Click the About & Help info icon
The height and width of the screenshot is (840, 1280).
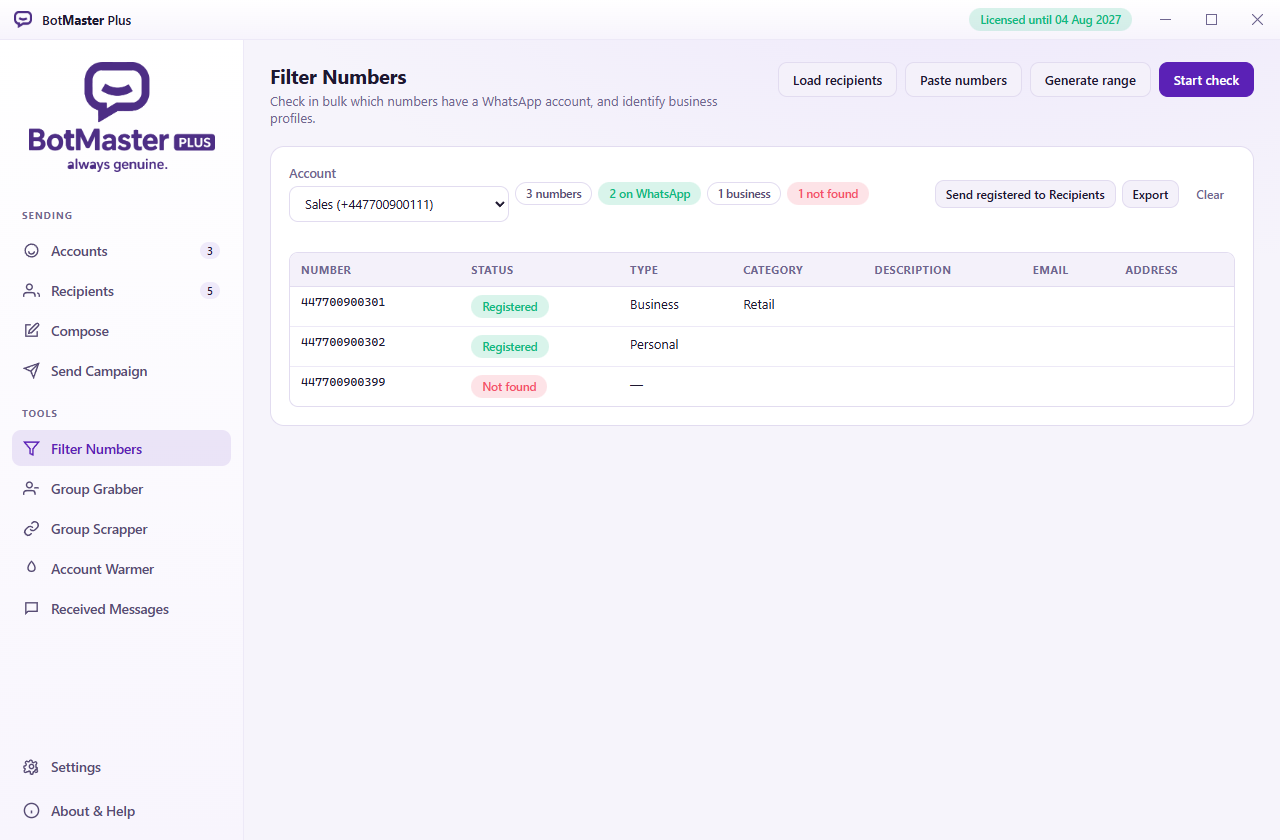(x=32, y=811)
